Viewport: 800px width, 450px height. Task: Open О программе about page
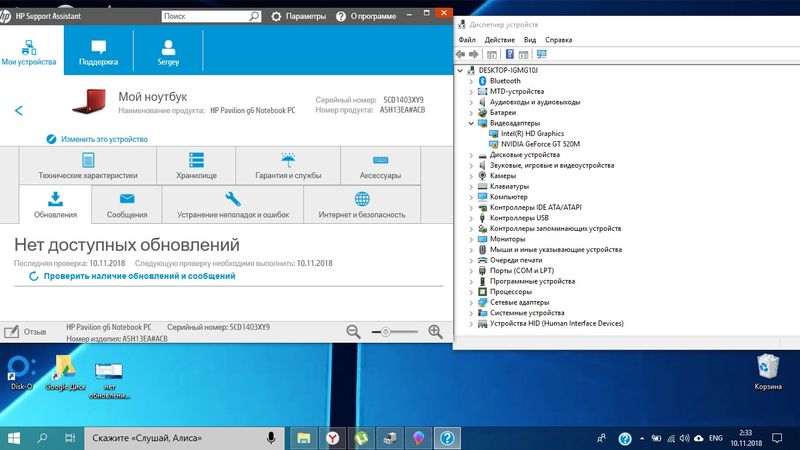tap(366, 16)
